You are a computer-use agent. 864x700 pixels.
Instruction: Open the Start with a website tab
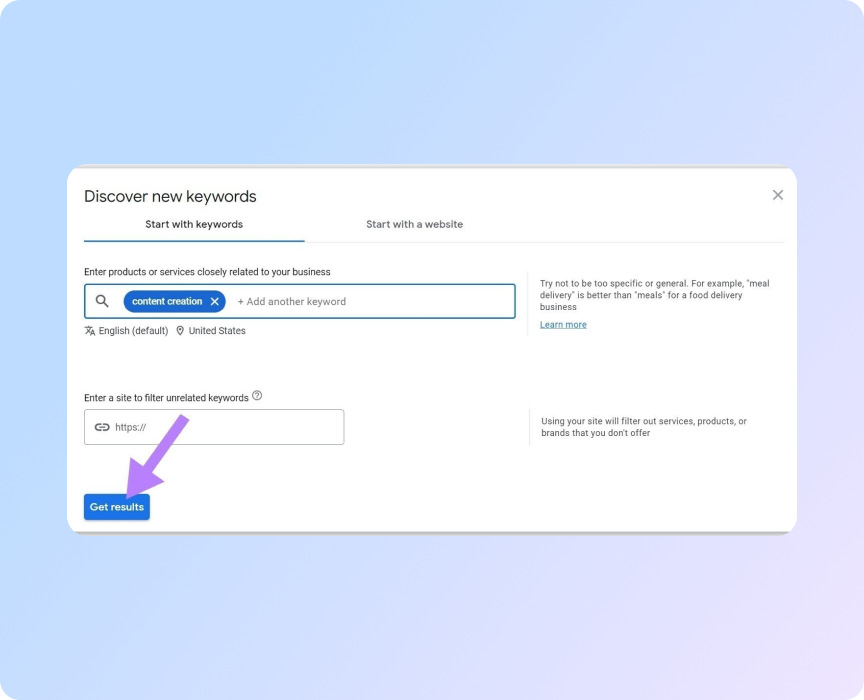[x=414, y=224]
